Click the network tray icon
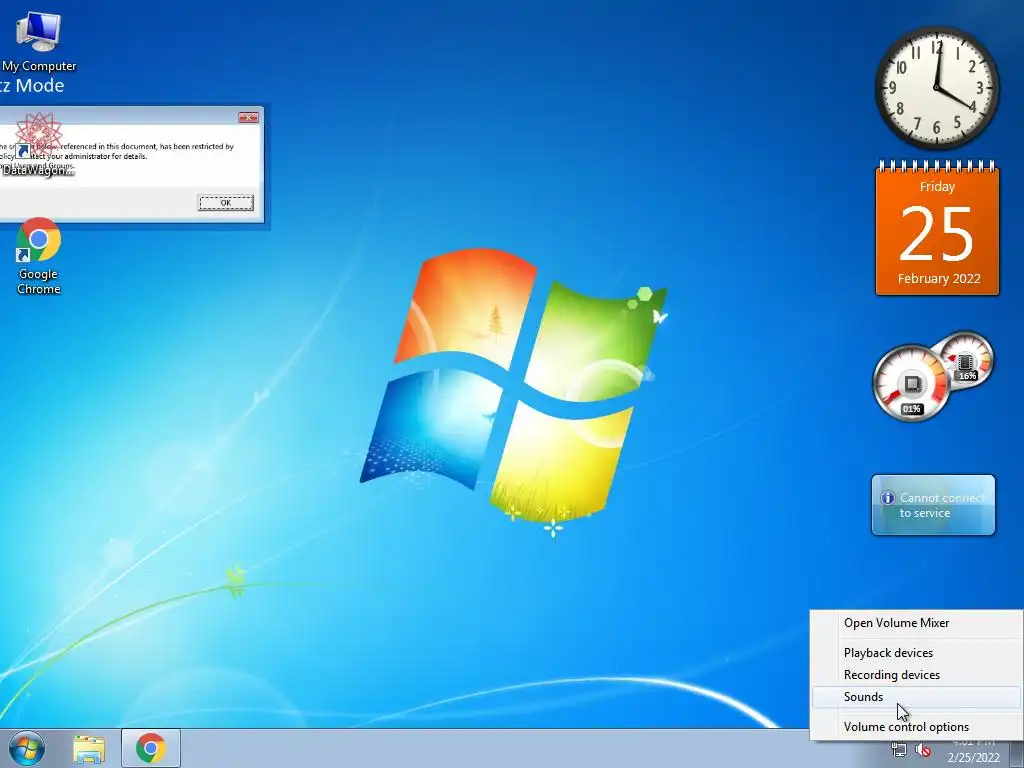This screenshot has height=768, width=1024. tap(899, 749)
